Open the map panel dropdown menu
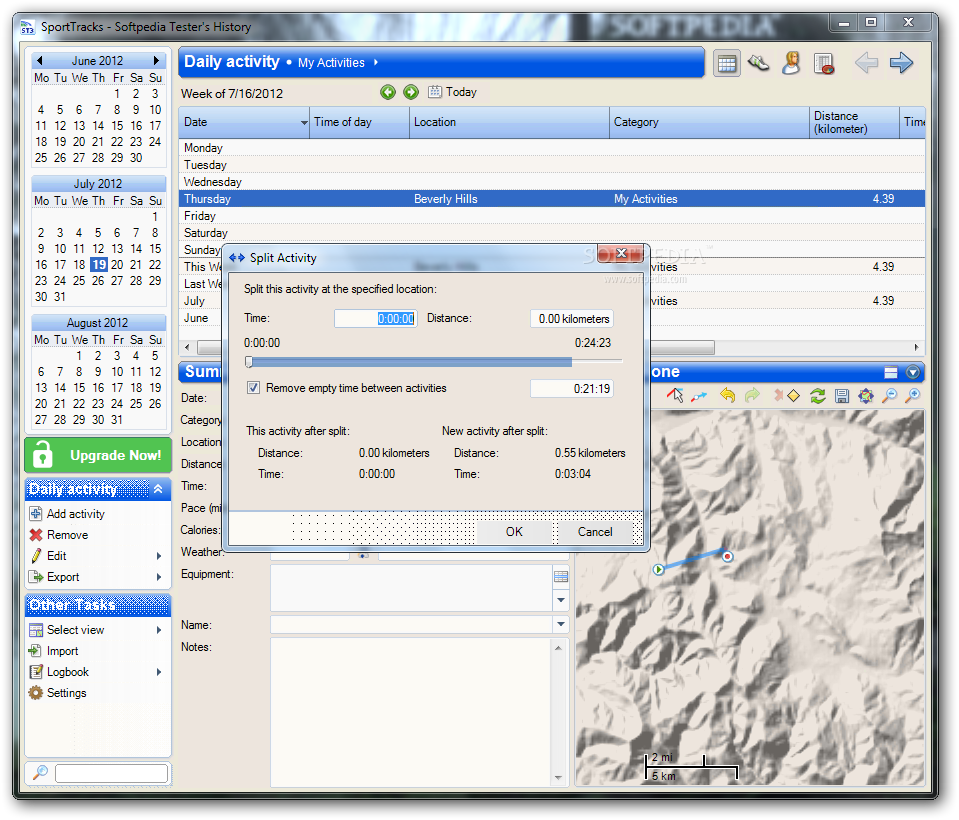The height and width of the screenshot is (820, 959). 913,372
